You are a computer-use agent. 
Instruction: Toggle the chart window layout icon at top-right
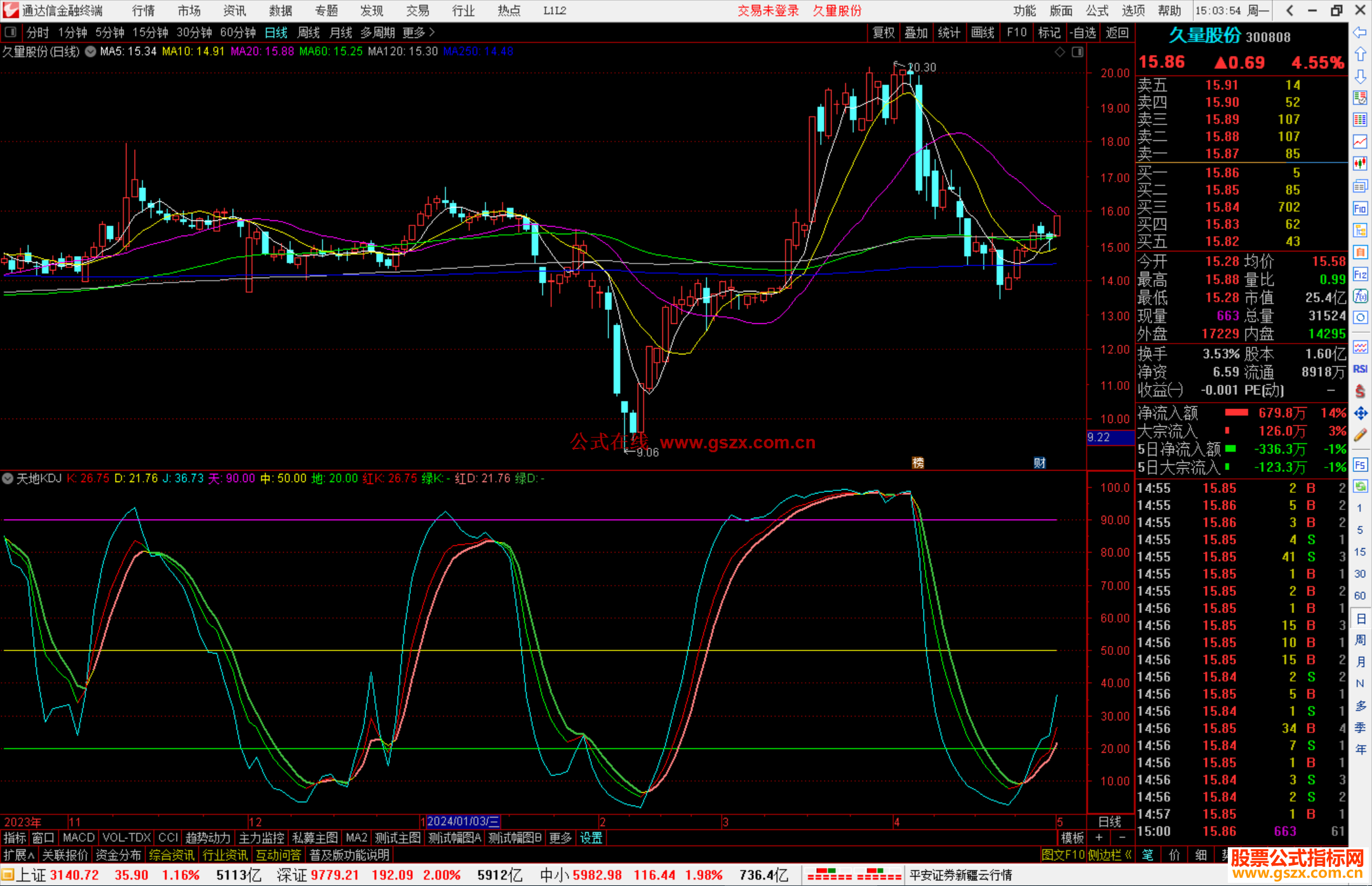(x=1078, y=52)
